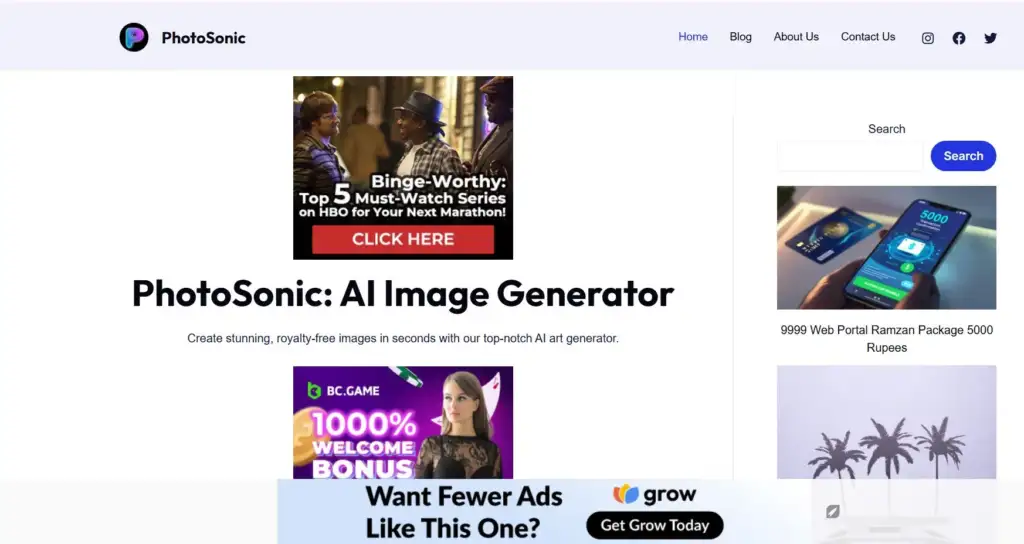
Task: Open the palm trees article thumbnail
Action: pos(887,423)
